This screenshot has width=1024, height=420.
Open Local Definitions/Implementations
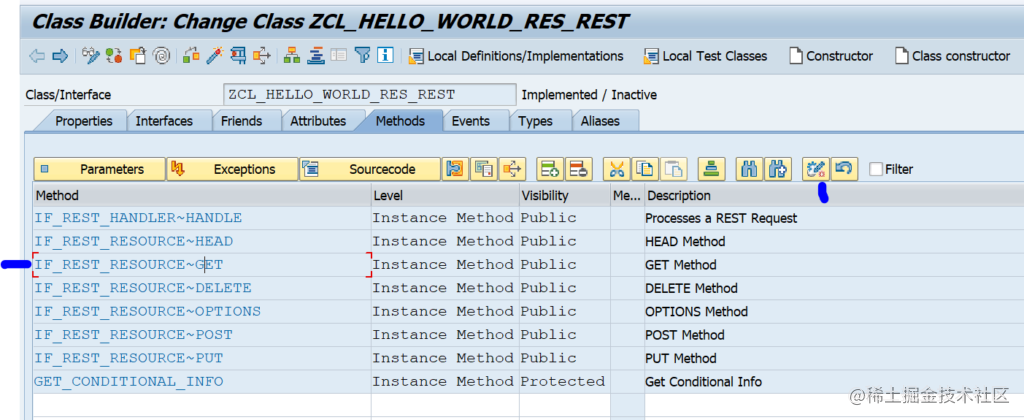pyautogui.click(x=516, y=56)
